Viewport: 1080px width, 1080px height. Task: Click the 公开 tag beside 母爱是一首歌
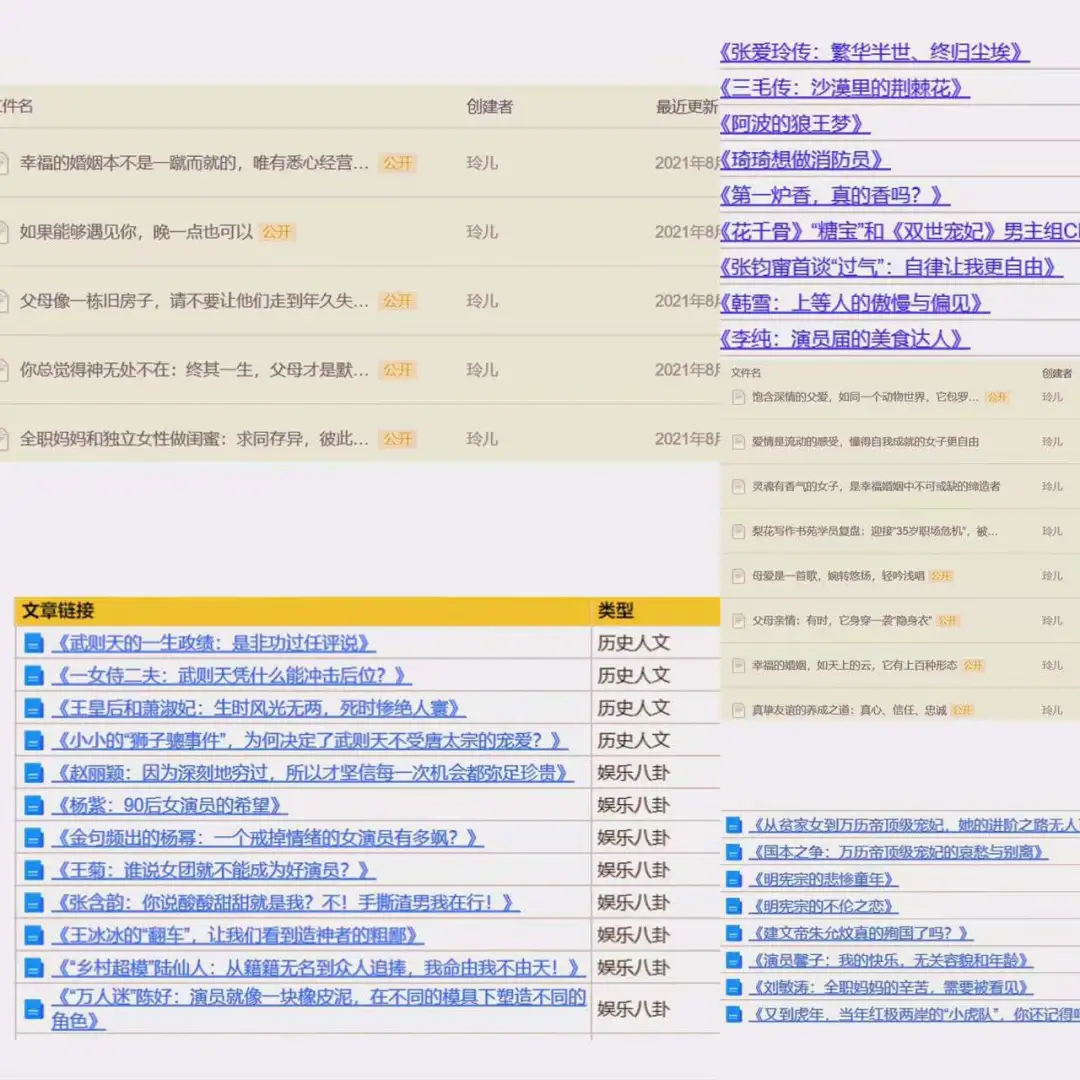(941, 577)
